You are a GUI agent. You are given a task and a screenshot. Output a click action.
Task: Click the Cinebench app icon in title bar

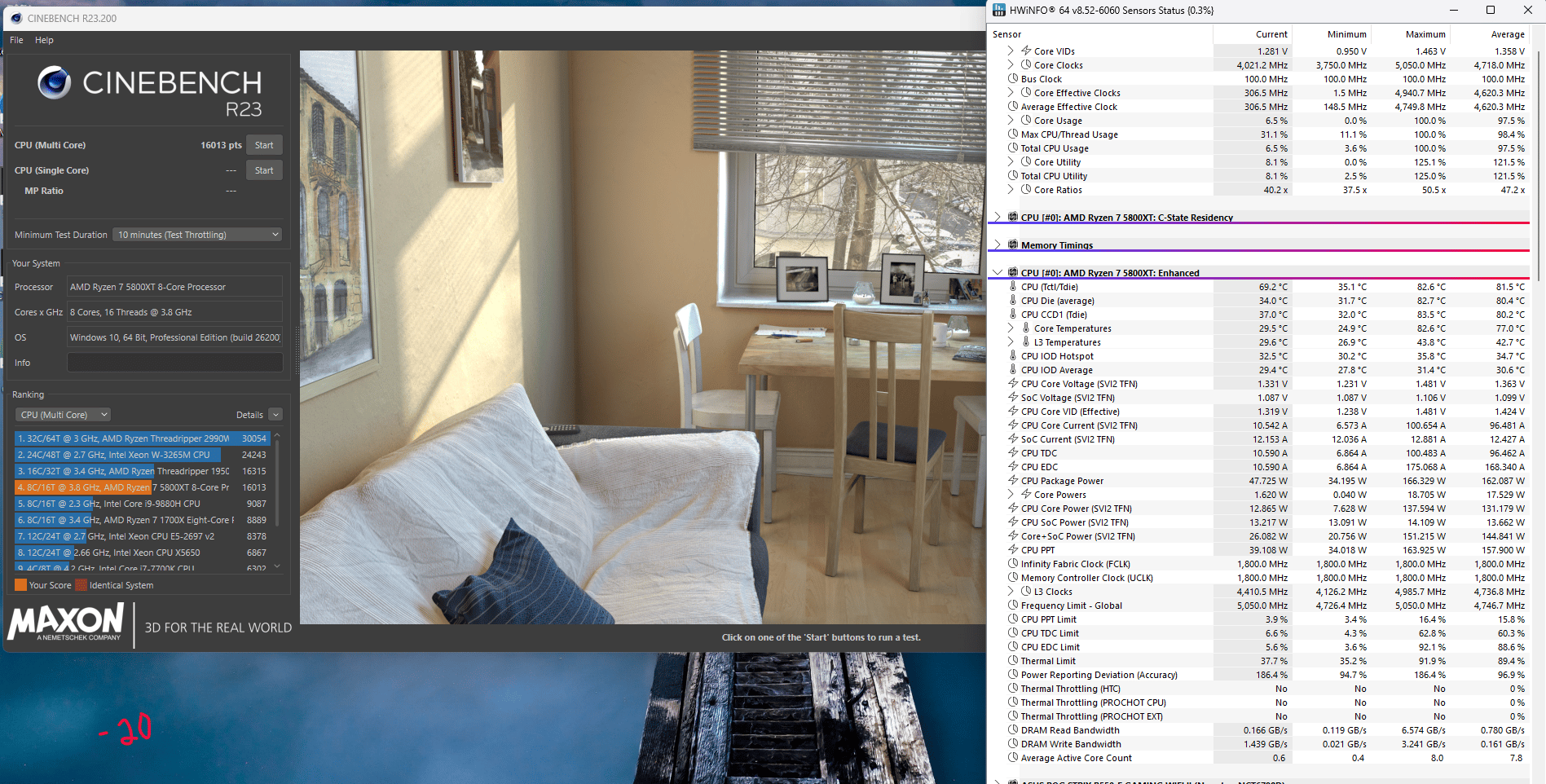pos(16,18)
